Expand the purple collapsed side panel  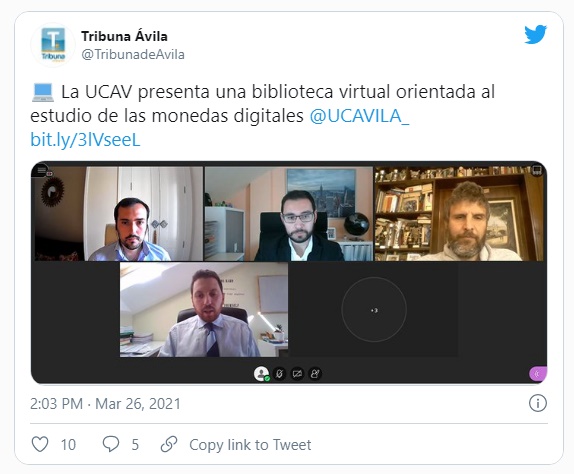point(538,374)
